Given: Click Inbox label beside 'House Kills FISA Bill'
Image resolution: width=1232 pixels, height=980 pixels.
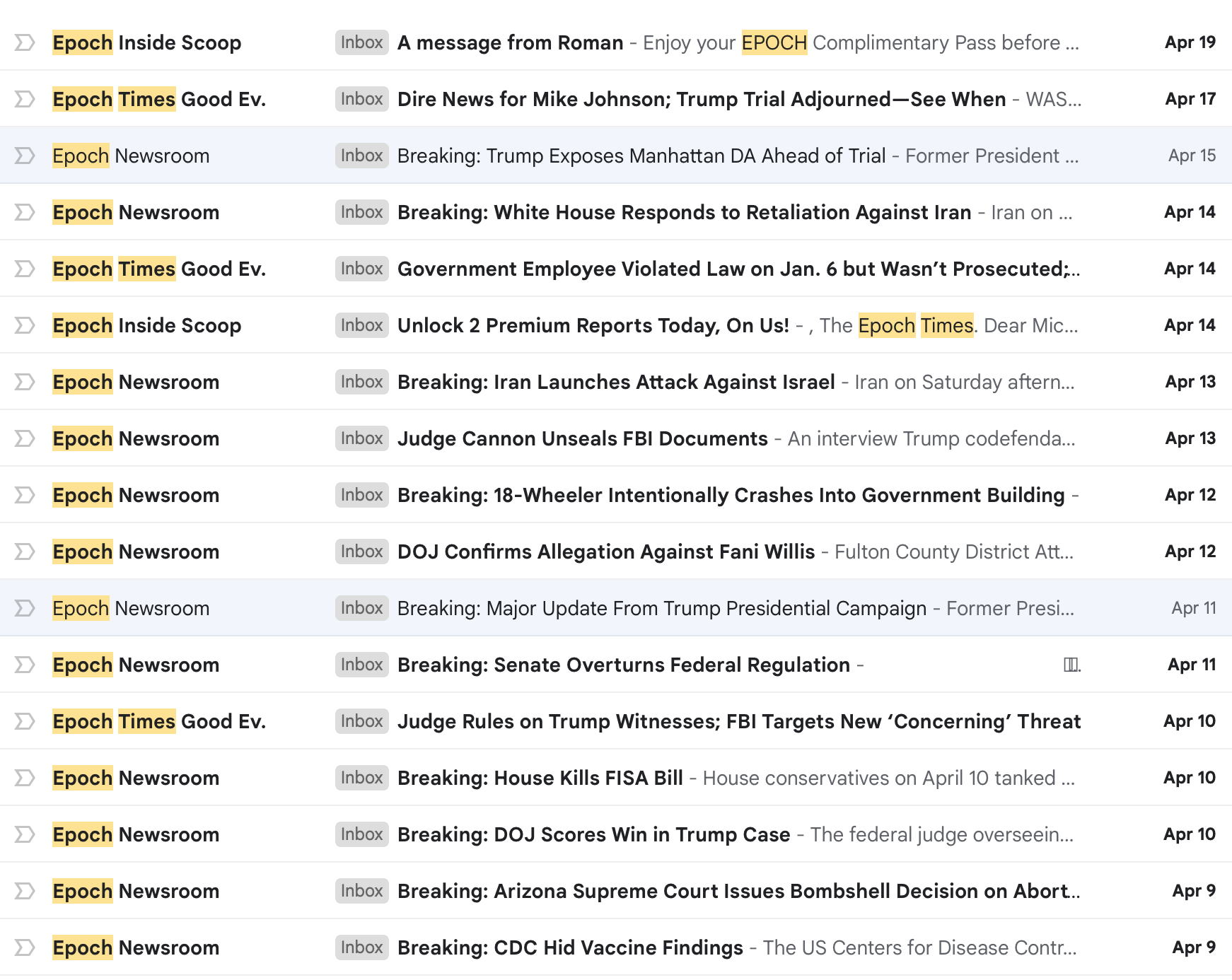Looking at the screenshot, I should pos(362,778).
